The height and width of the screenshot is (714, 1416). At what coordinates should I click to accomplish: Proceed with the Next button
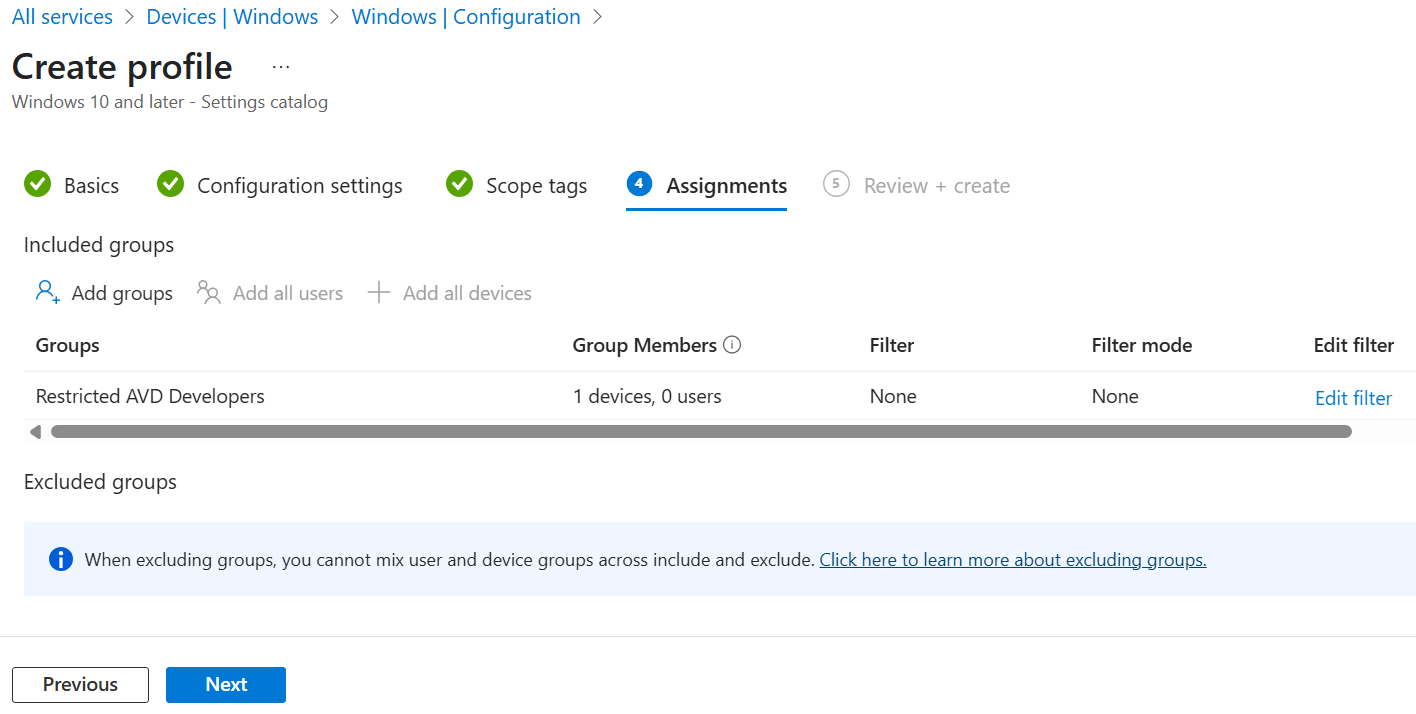point(226,685)
